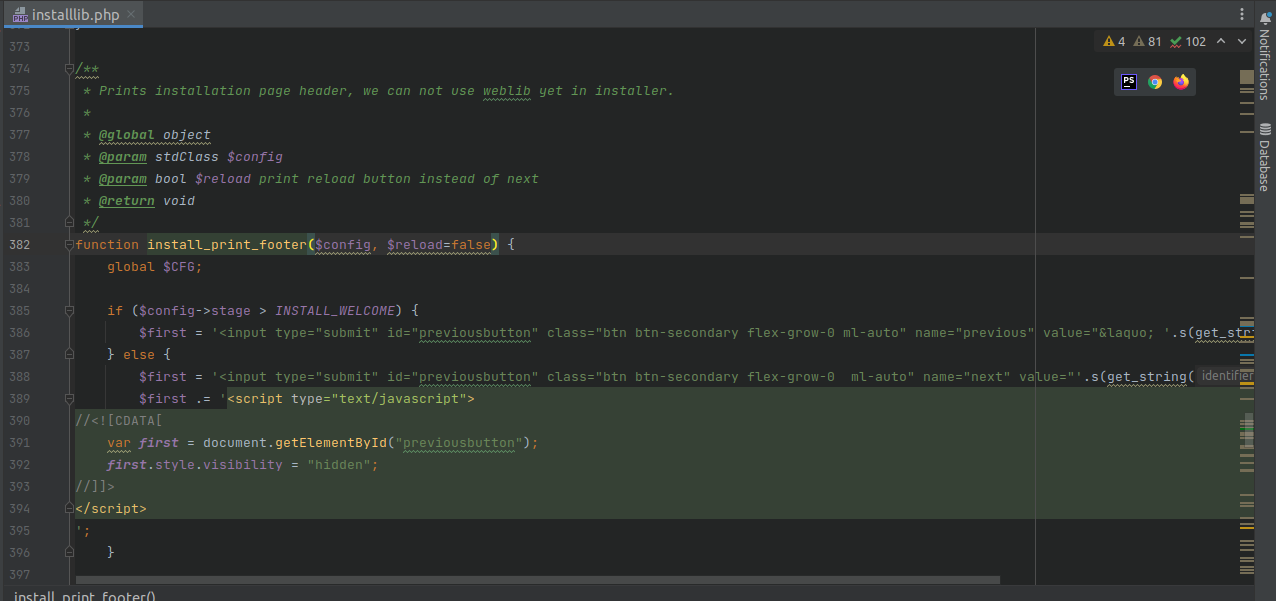Image resolution: width=1276 pixels, height=601 pixels.
Task: Close the installlib.php tab
Action: 131,14
